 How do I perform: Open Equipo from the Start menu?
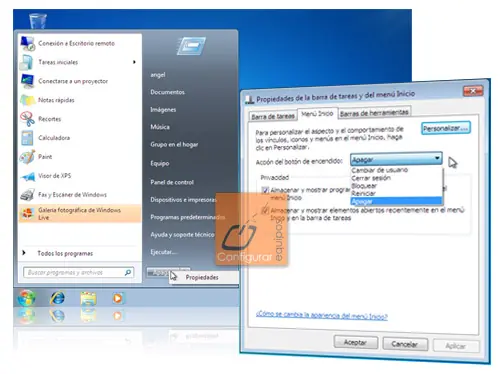coord(160,163)
